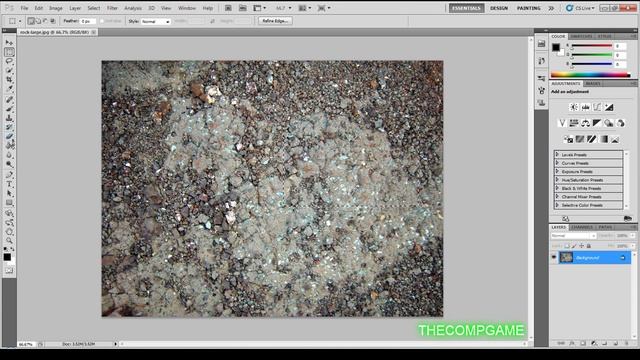Image resolution: width=640 pixels, height=360 pixels.
Task: Add a Brightness/Contrast adjustment
Action: point(573,107)
